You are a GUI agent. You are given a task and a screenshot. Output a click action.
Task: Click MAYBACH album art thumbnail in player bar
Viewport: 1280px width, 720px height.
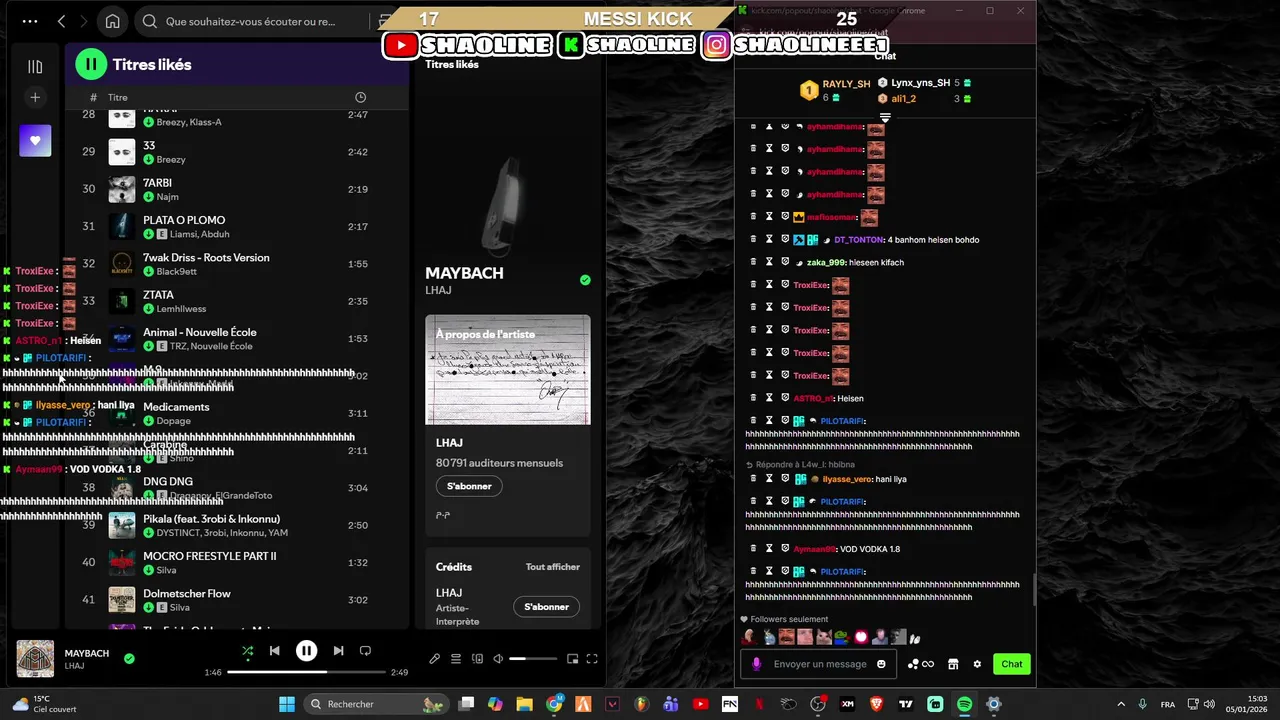tap(35, 659)
